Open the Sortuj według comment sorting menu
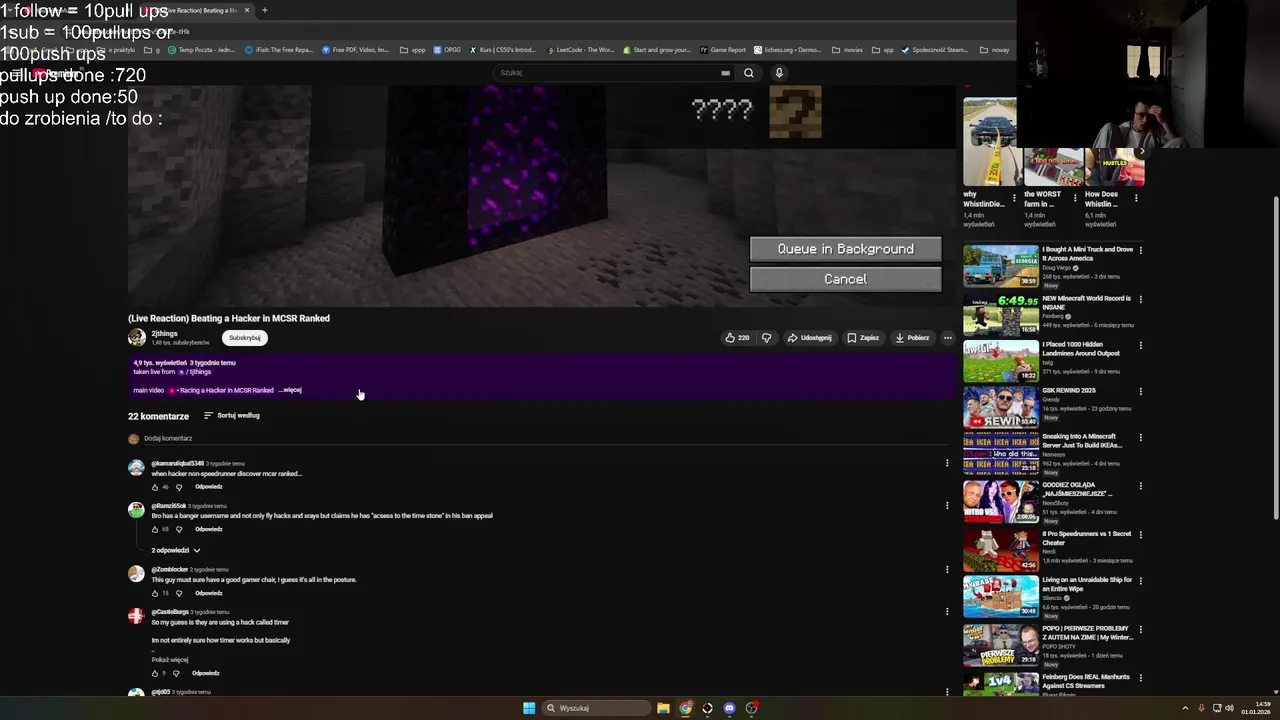 click(232, 415)
